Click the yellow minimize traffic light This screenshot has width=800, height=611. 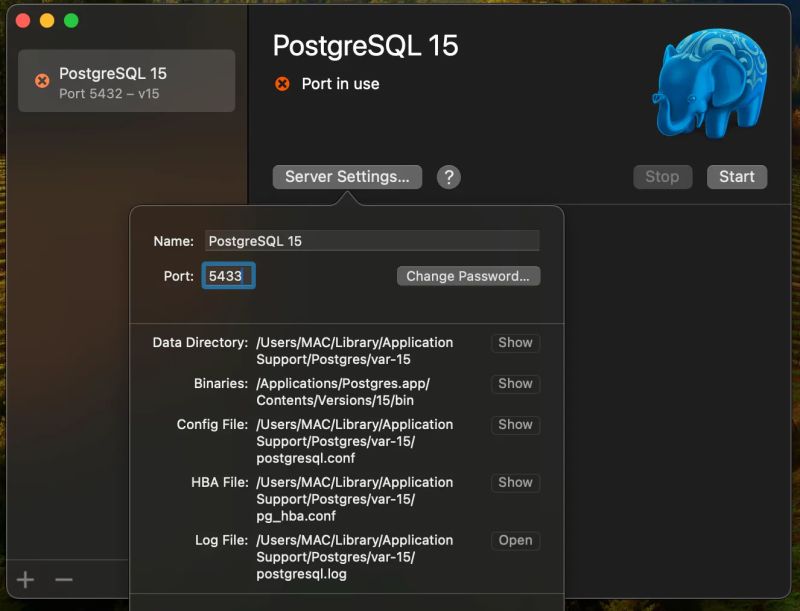[46, 18]
